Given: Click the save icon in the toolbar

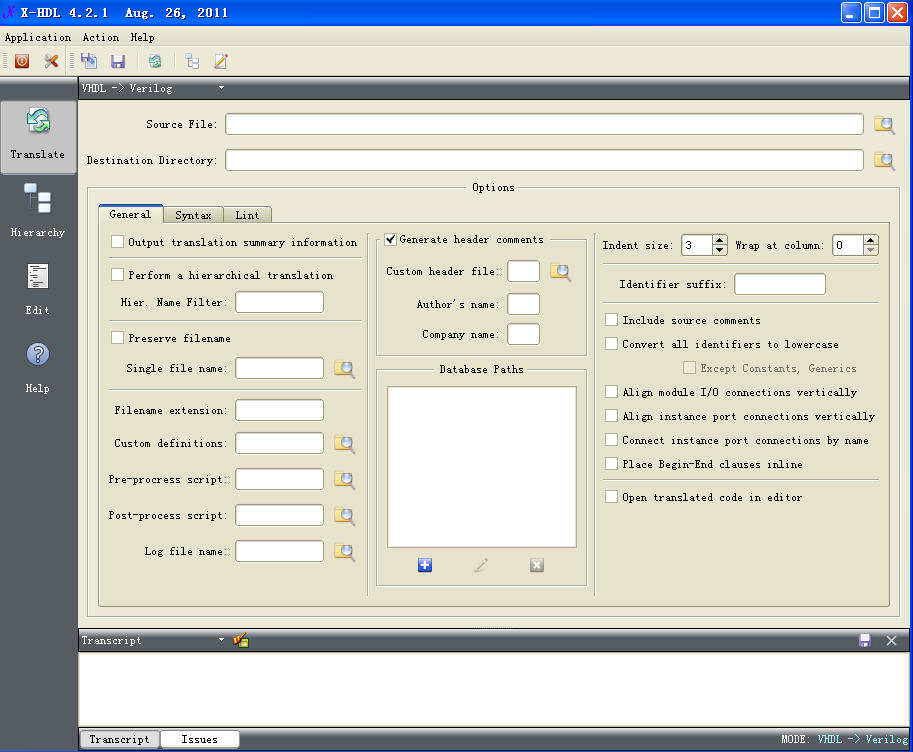Looking at the screenshot, I should pos(118,61).
